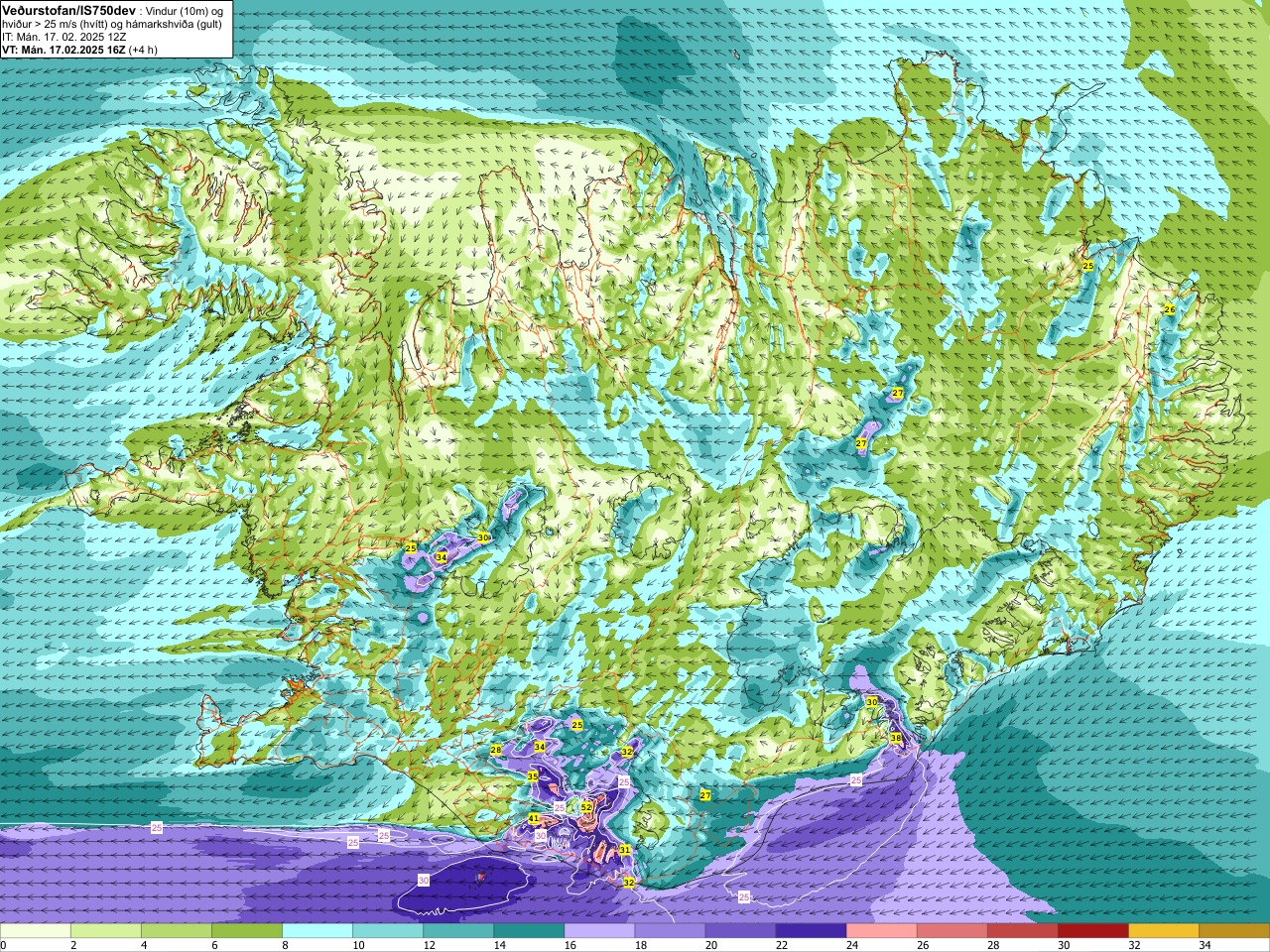
Task: Click the 14–16 m/s dark teal legend swatch
Action: click(x=529, y=931)
